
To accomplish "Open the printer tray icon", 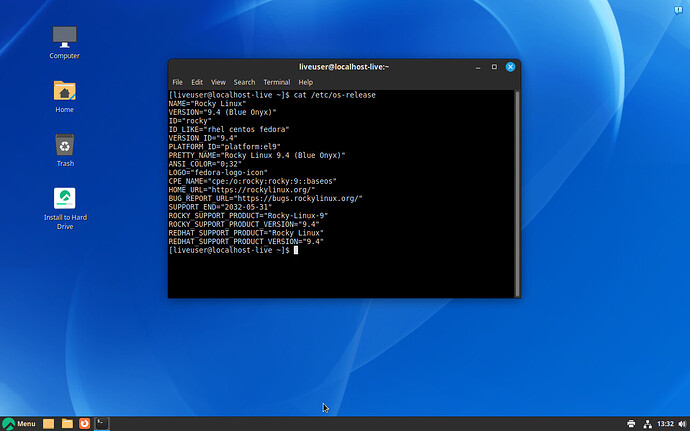I will point(631,424).
